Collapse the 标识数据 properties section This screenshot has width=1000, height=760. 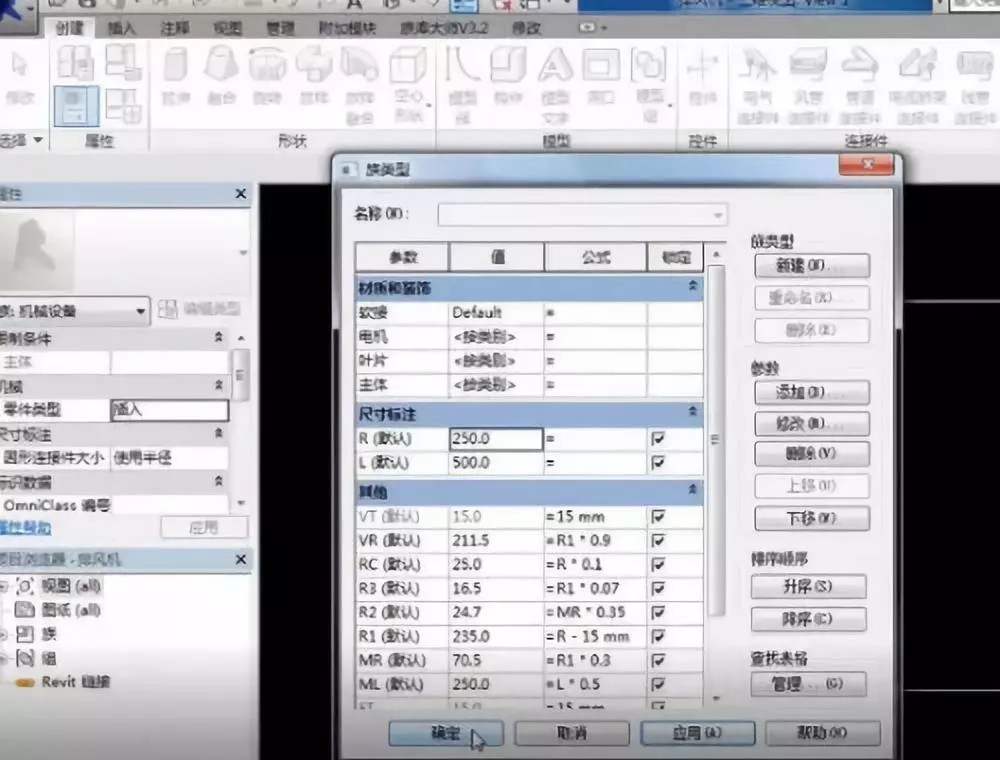(x=219, y=481)
